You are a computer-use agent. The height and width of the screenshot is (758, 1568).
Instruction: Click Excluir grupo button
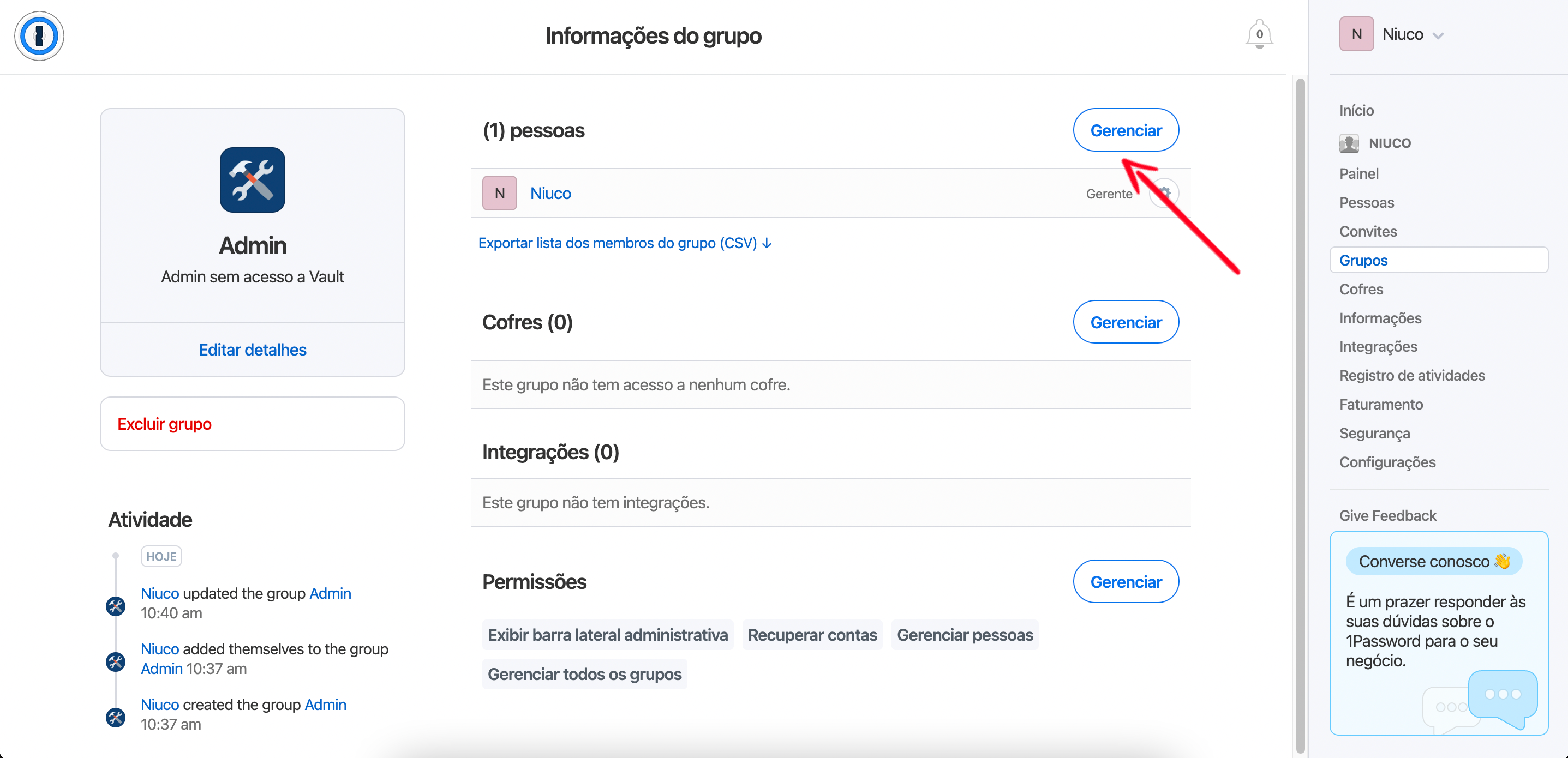click(x=164, y=424)
